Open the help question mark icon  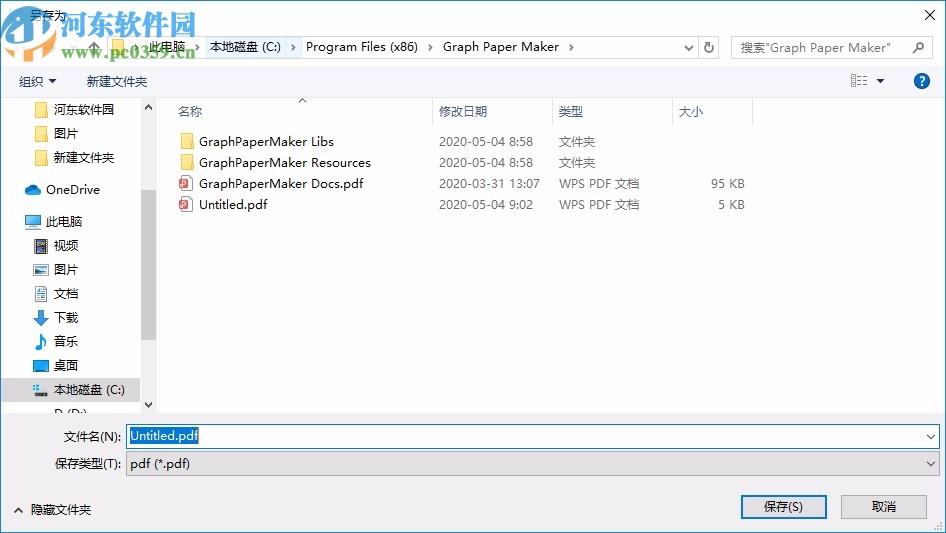tap(921, 81)
